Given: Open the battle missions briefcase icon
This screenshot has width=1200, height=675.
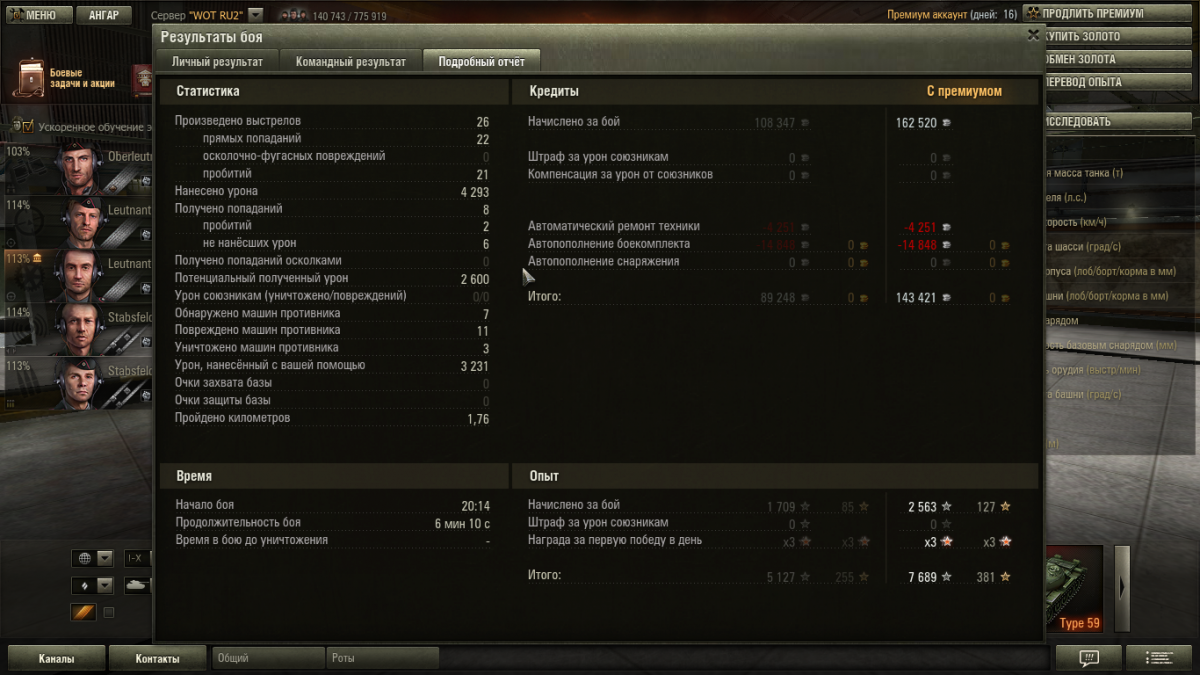Looking at the screenshot, I should click(x=29, y=79).
